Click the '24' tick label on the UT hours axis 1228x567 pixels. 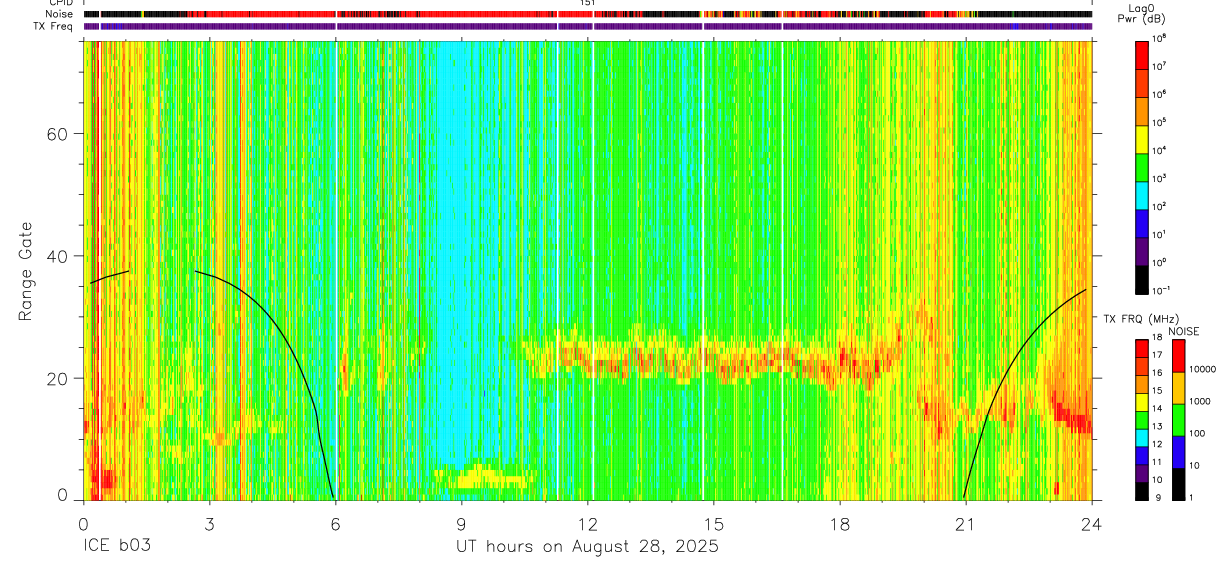pos(1092,523)
